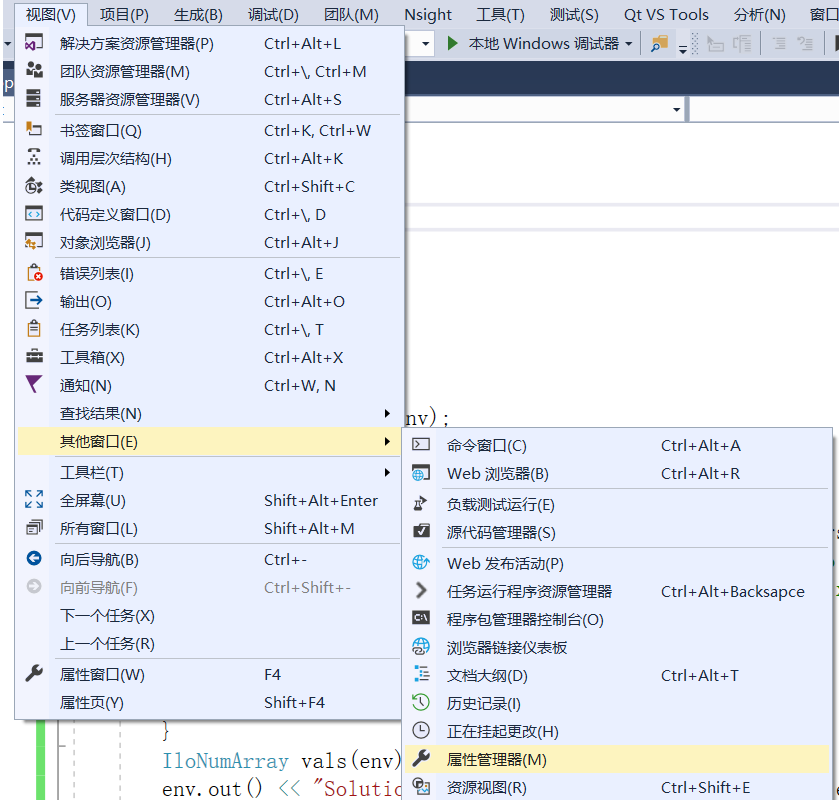Click the Solution Explorer icon in View menu

click(x=34, y=43)
